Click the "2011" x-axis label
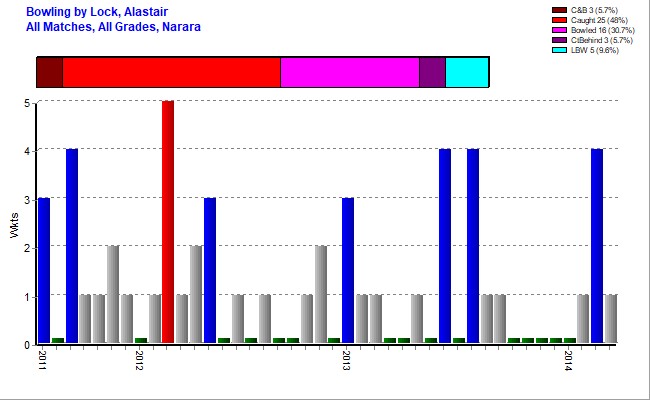Viewport: 650px width, 400px height. [x=42, y=360]
